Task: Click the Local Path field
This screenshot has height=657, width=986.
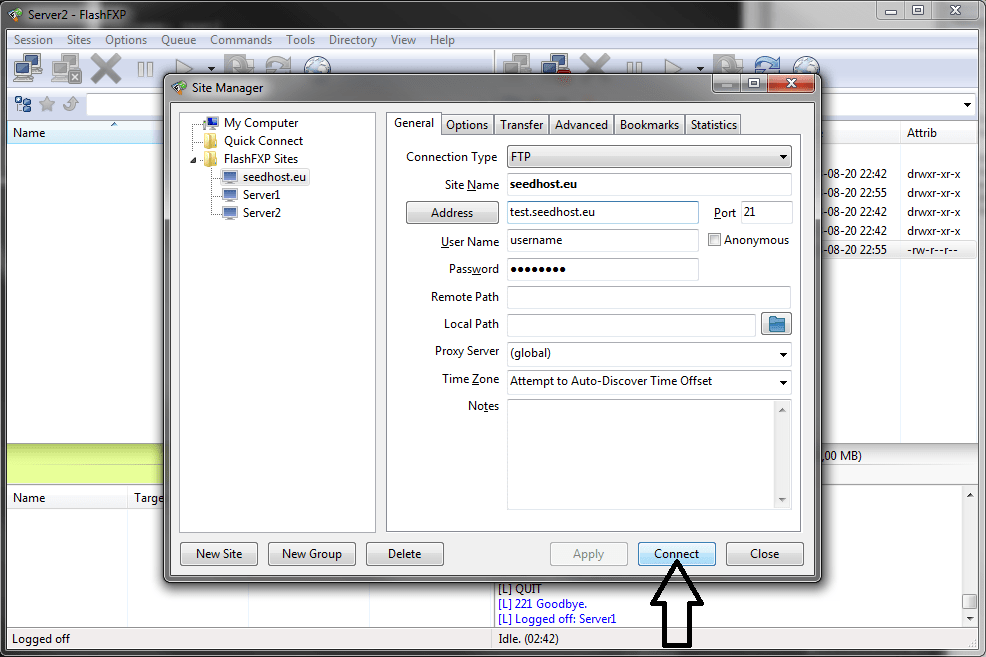Action: point(631,324)
